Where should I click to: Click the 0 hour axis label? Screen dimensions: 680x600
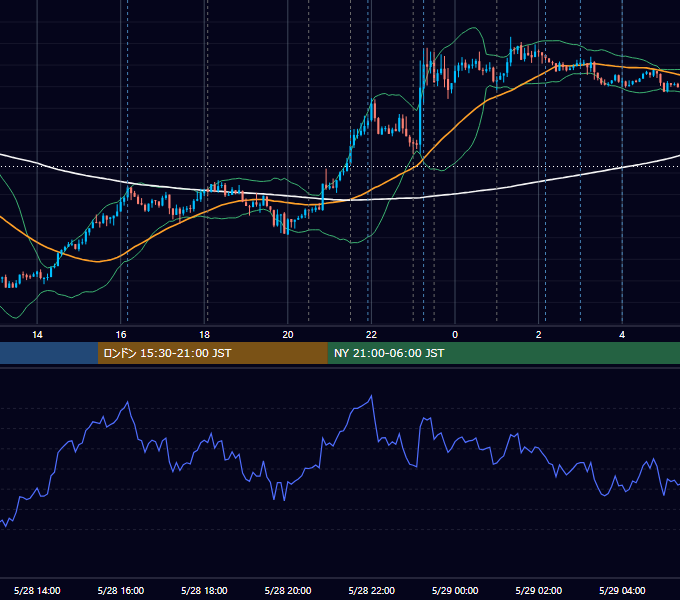click(455, 335)
